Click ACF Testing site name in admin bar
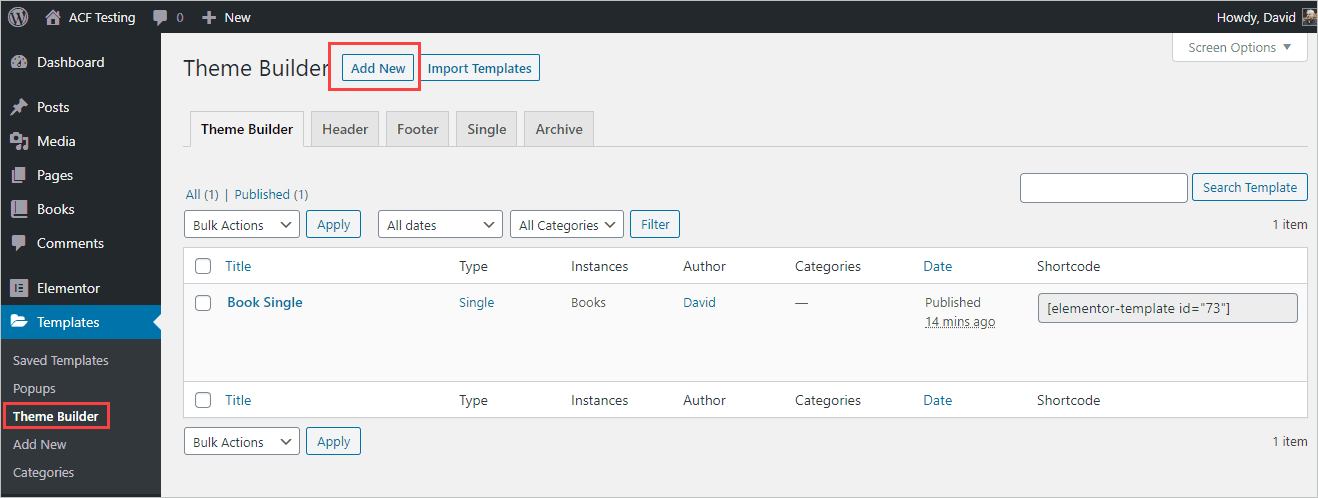Image resolution: width=1318 pixels, height=498 pixels. (102, 17)
